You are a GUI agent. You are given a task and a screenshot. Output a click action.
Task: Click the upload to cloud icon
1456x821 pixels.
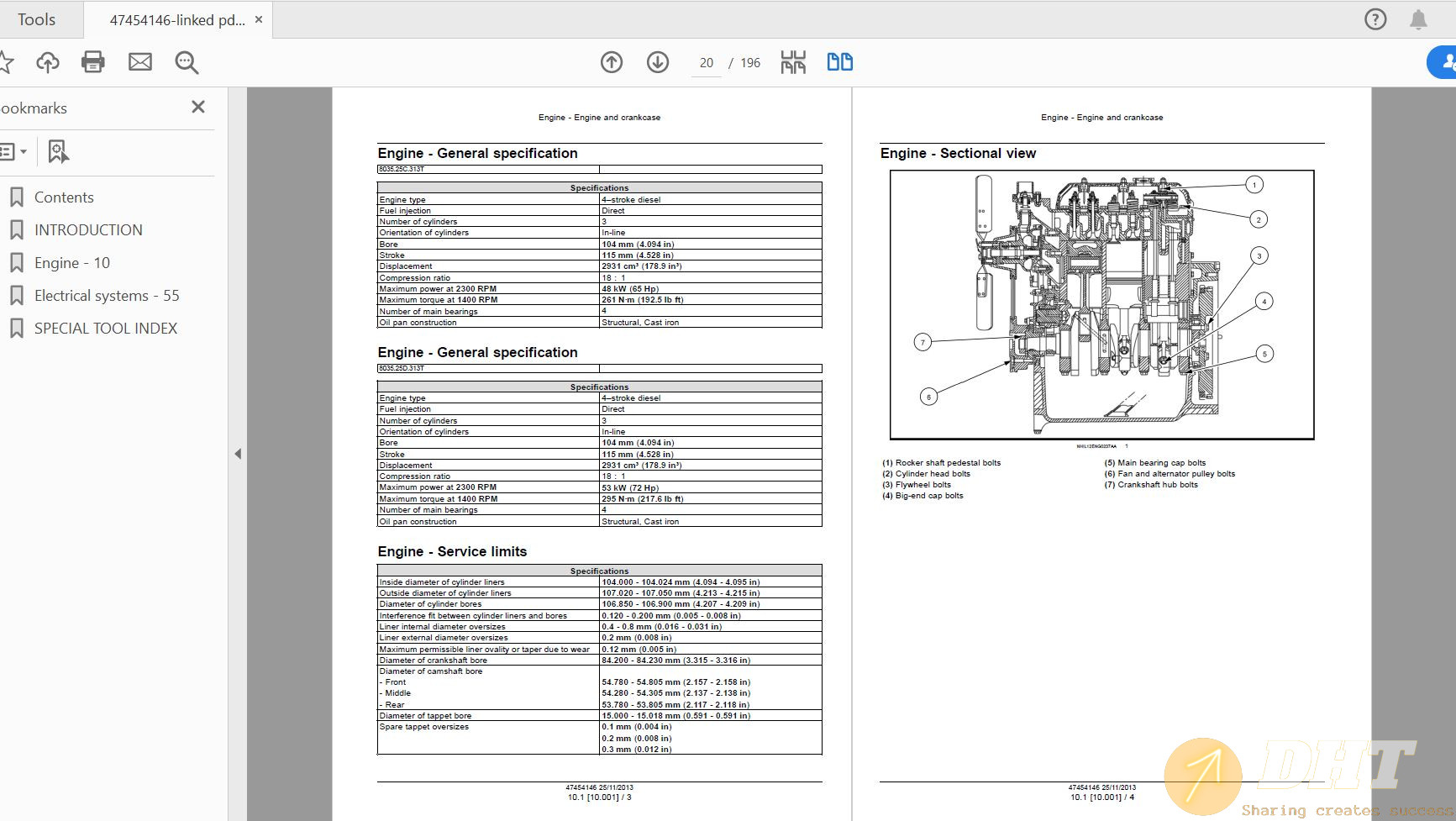pyautogui.click(x=48, y=62)
